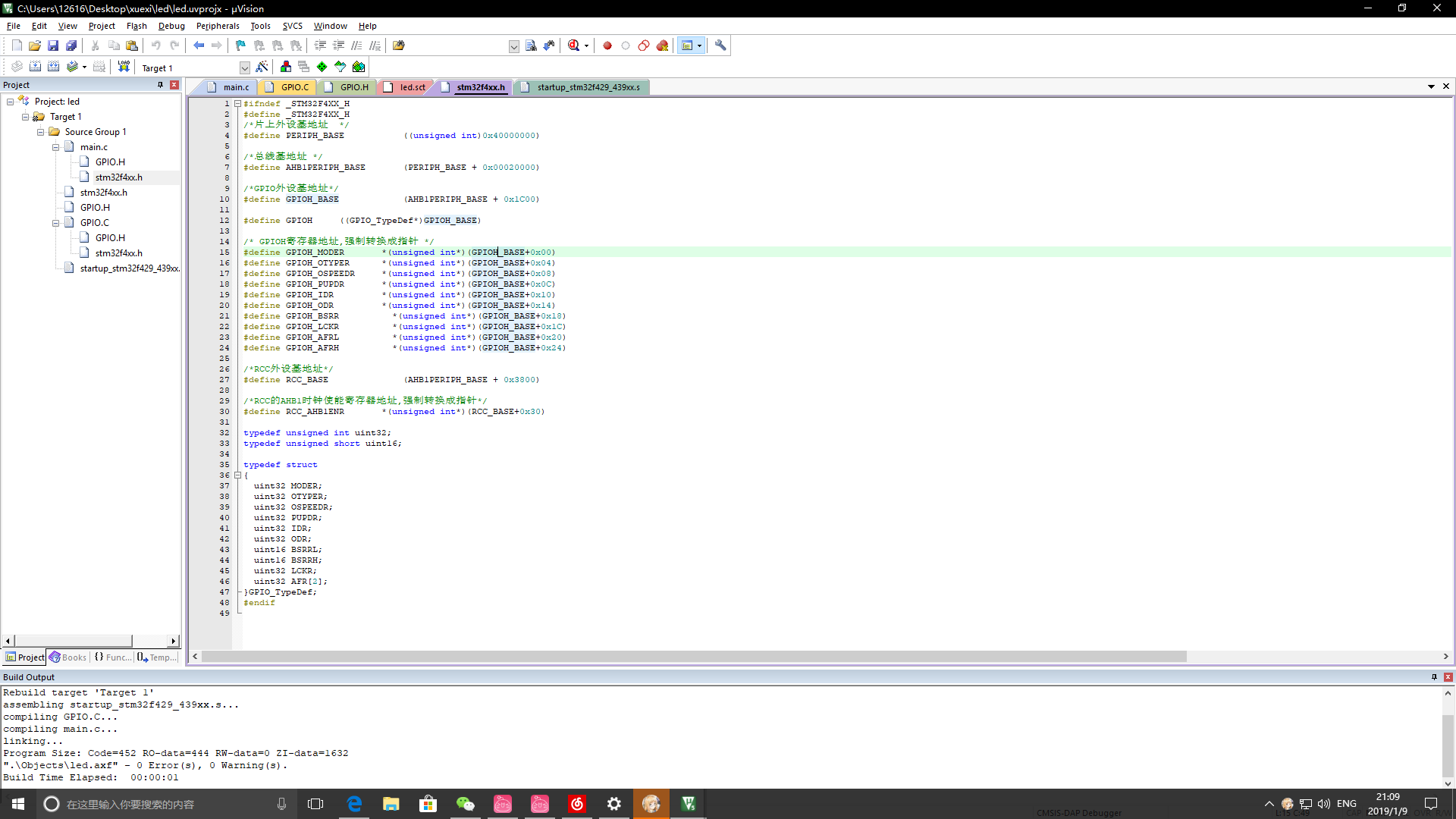Click the Save file toolbar icon
Viewport: 1456px width, 819px height.
[53, 45]
